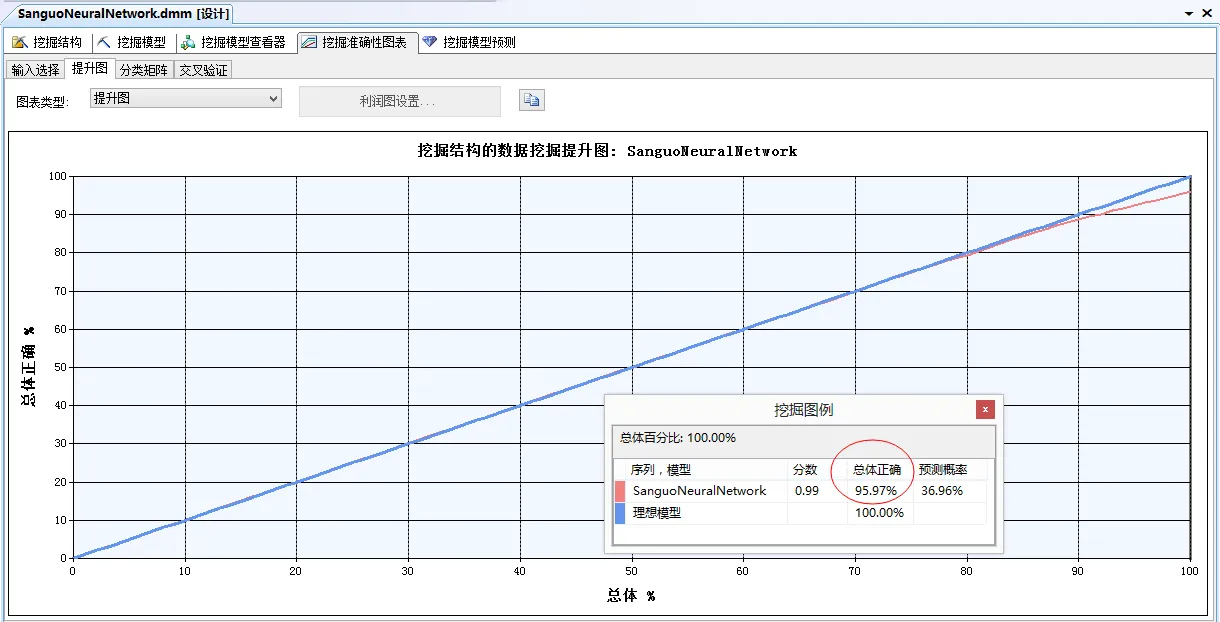Select the 提升图 sub-tab
Viewport: 1220px width, 622px height.
click(x=90, y=68)
